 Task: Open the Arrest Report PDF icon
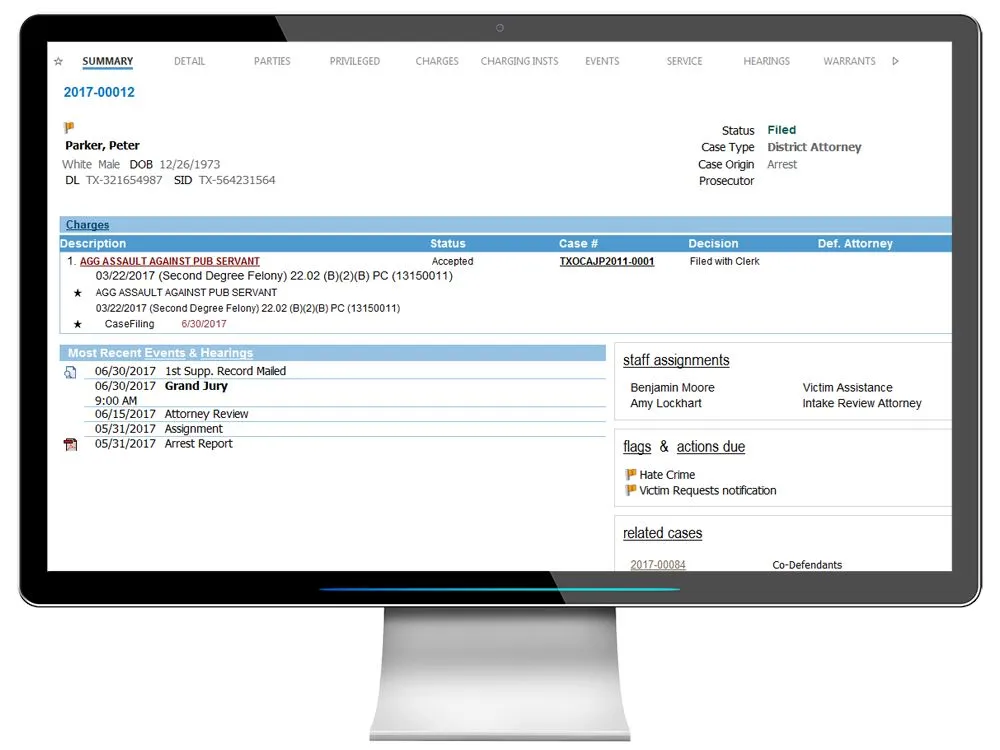(x=70, y=445)
